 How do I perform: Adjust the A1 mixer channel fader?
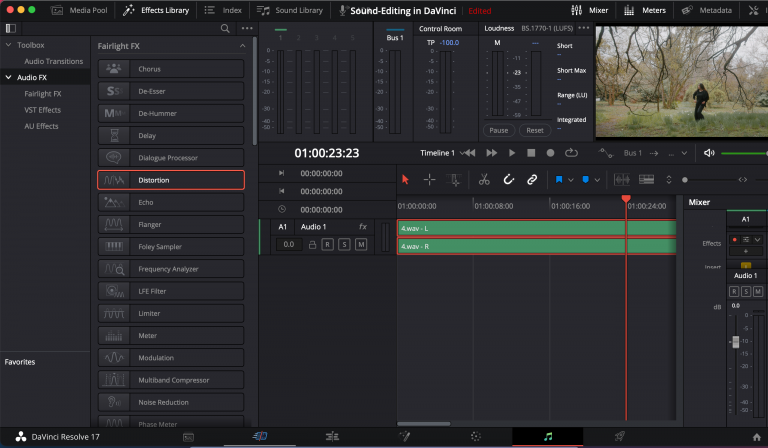coord(735,341)
